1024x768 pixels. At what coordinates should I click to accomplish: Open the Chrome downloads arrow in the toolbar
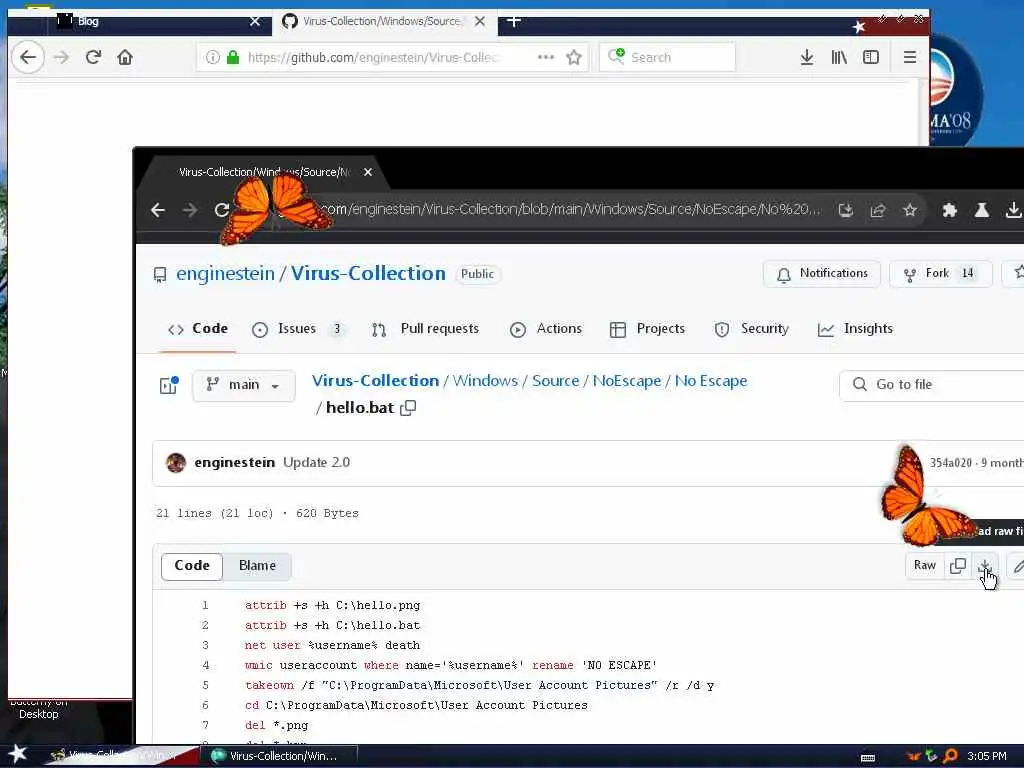click(1013, 210)
